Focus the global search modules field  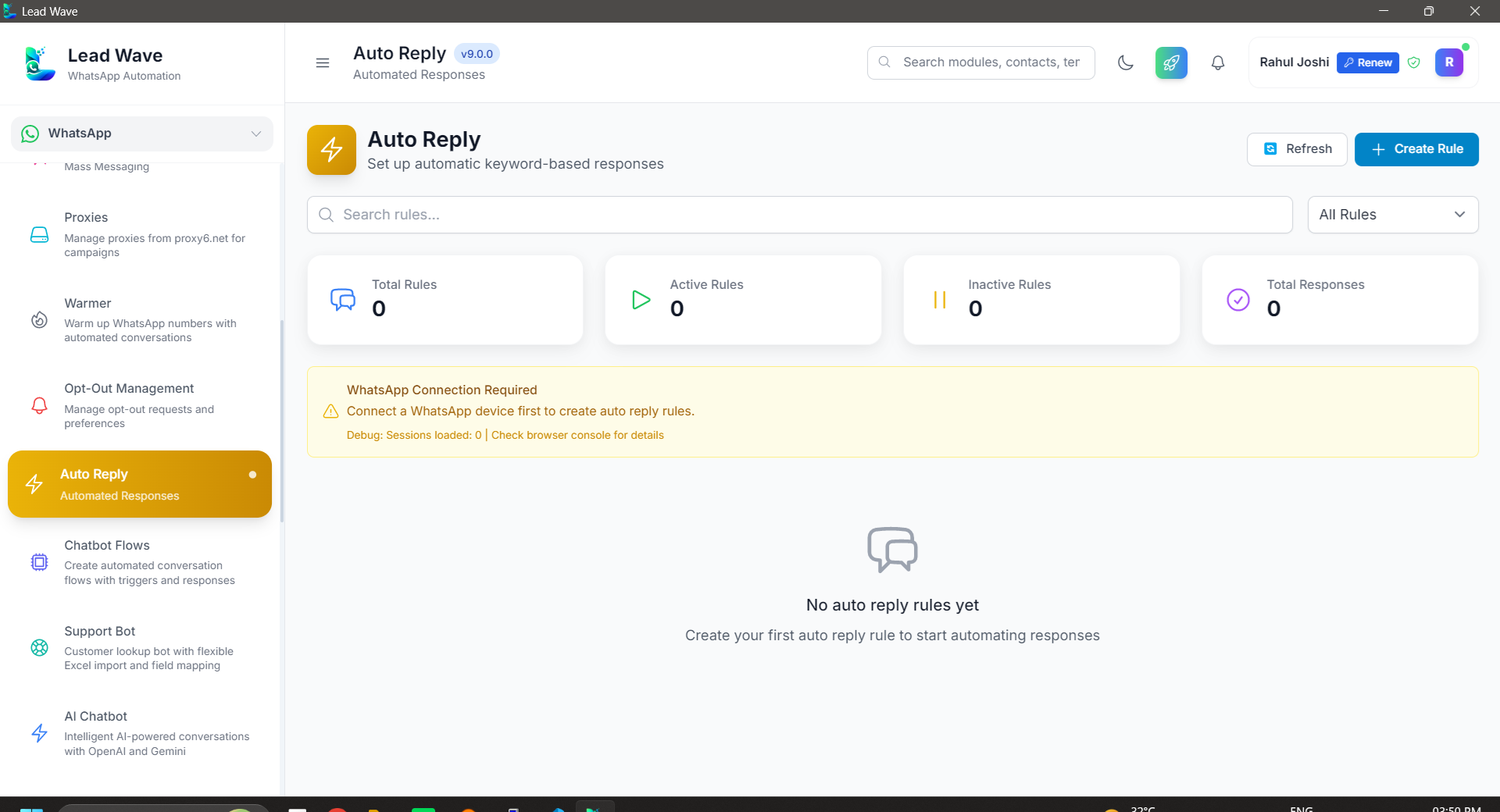coord(980,62)
